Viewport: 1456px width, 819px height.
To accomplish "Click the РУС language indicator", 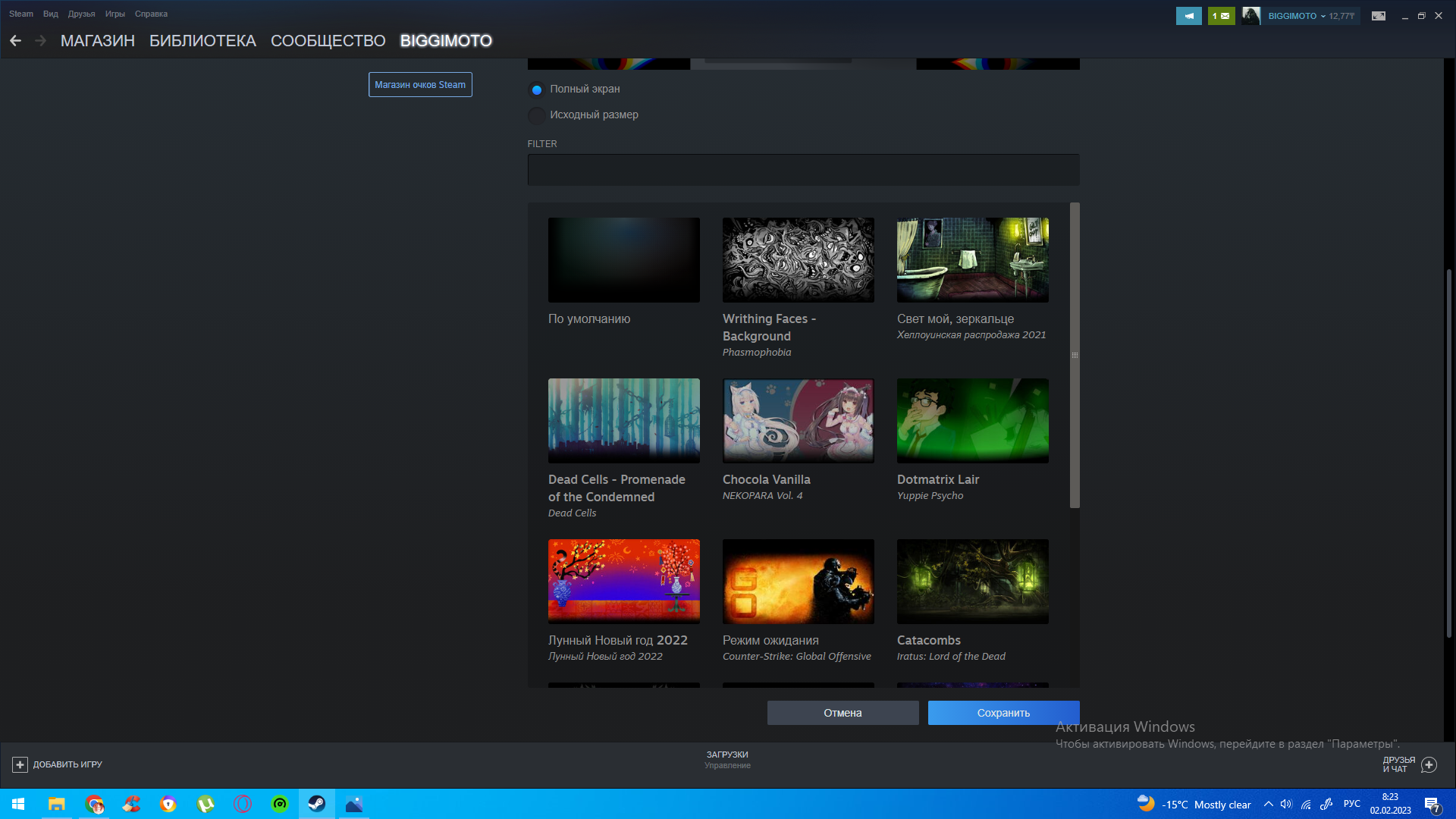I will pos(1351,804).
